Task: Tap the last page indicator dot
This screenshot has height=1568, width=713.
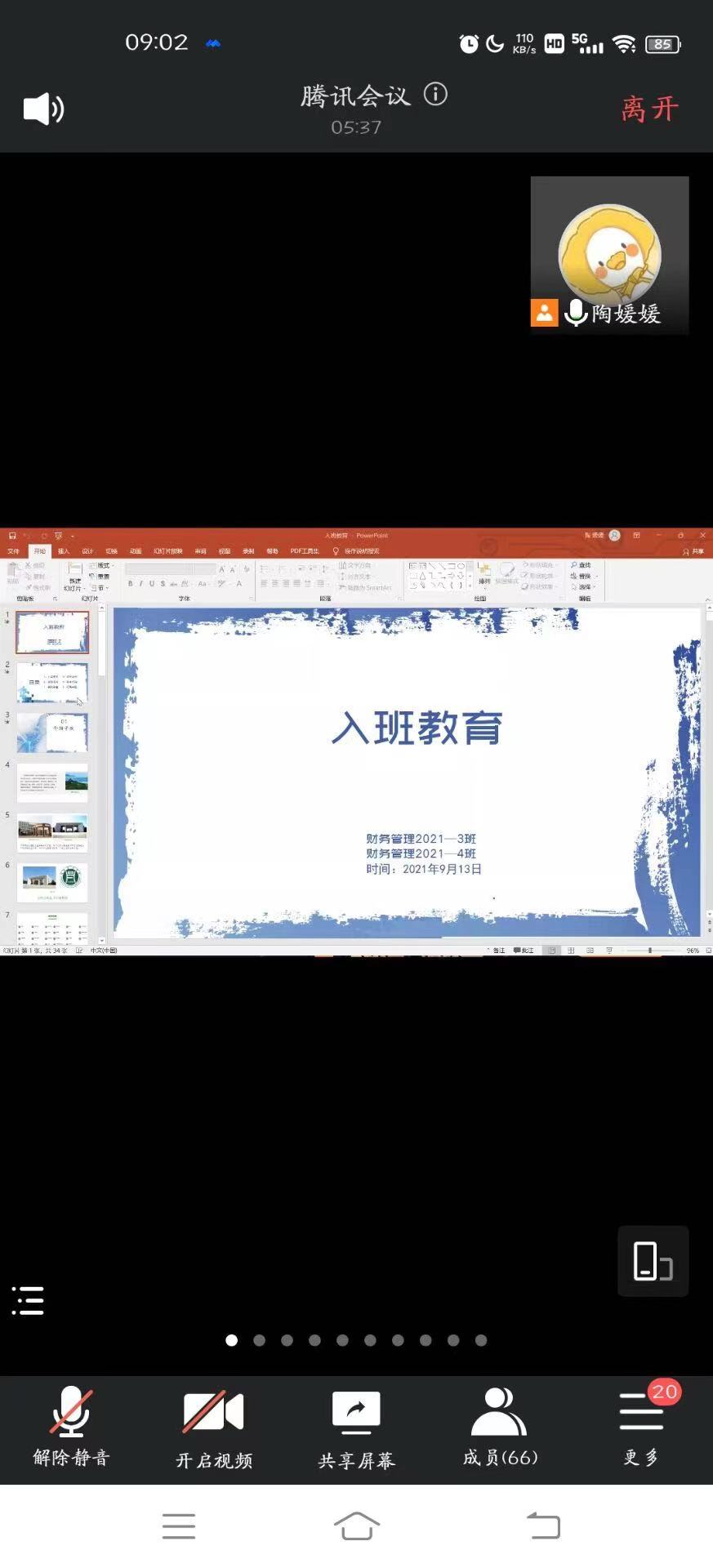Action: coord(481,1340)
